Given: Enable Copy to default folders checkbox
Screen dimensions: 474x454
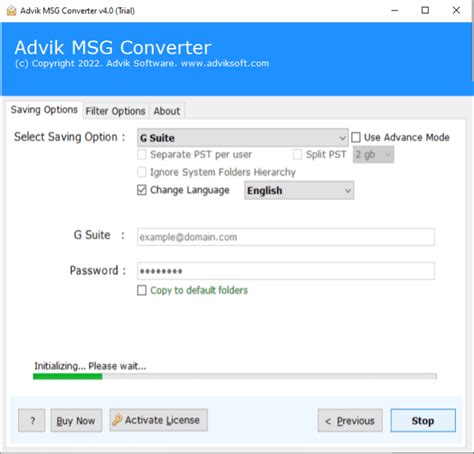Looking at the screenshot, I should click(142, 290).
